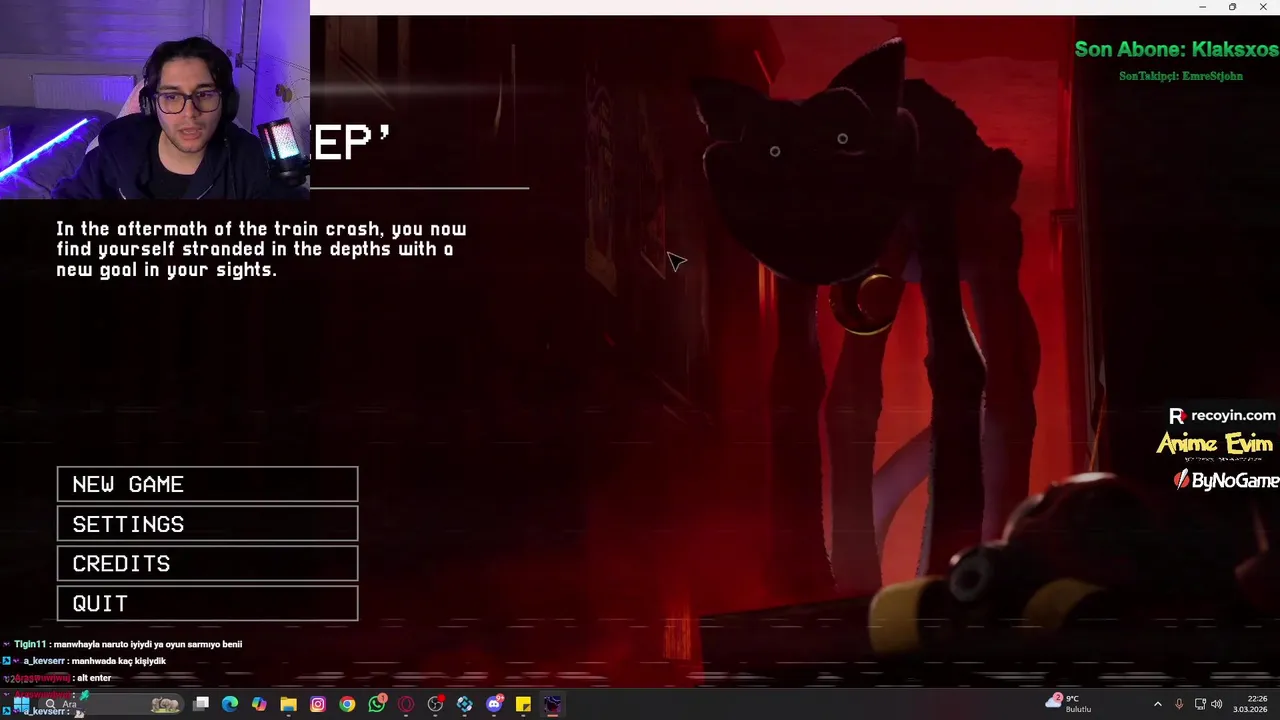The height and width of the screenshot is (720, 1280).
Task: Open WhatsApp from the taskbar
Action: pos(377,704)
